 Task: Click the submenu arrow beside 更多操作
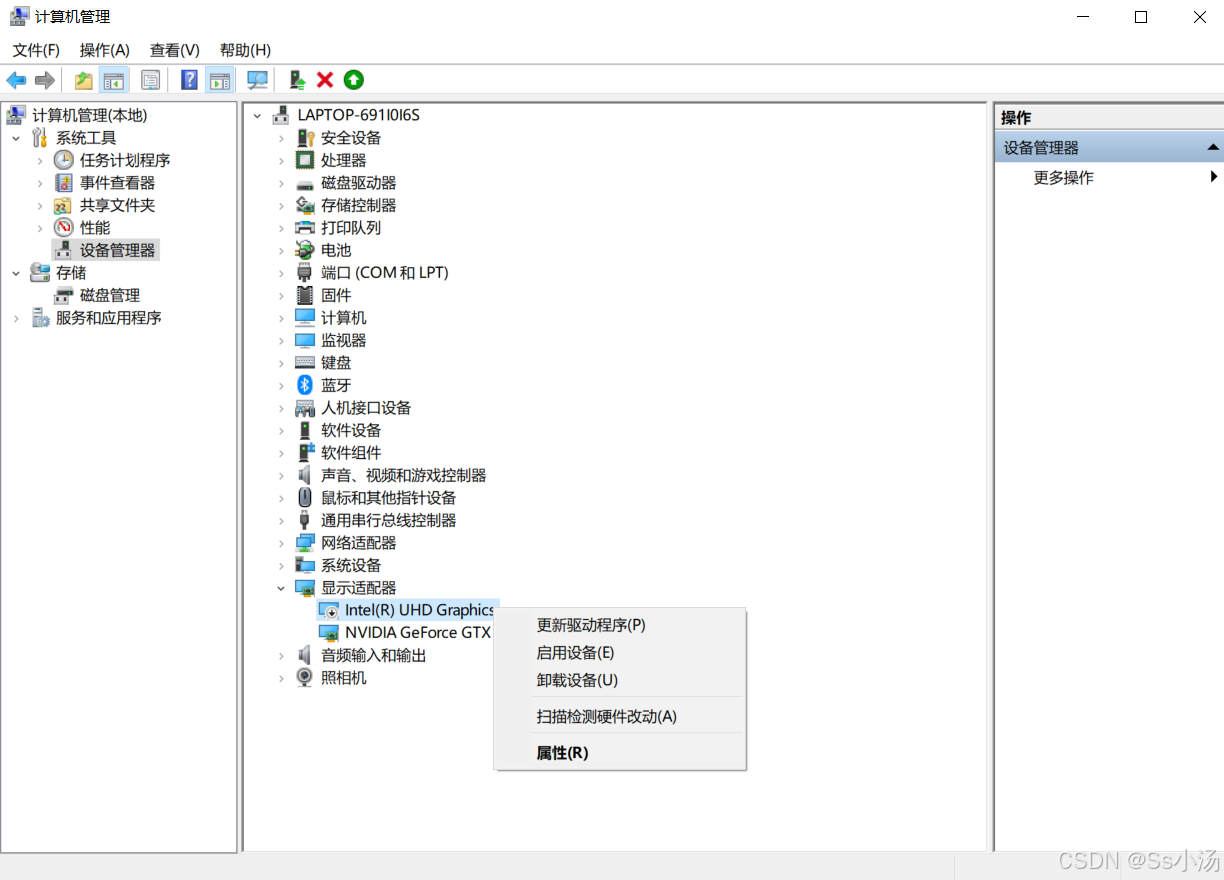click(x=1214, y=177)
